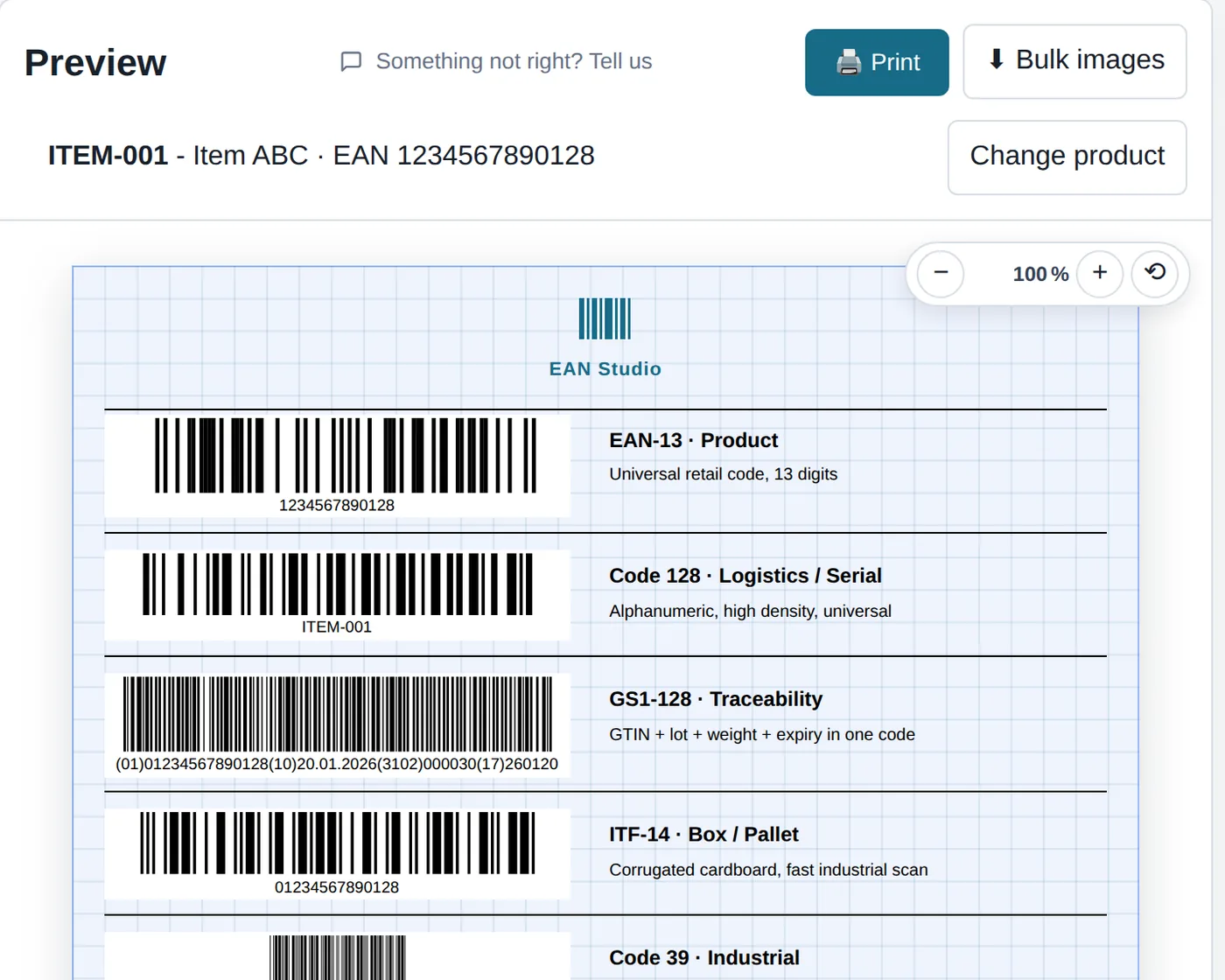Viewport: 1225px width, 980px height.
Task: Click the printer icon in Print button
Action: (x=849, y=62)
